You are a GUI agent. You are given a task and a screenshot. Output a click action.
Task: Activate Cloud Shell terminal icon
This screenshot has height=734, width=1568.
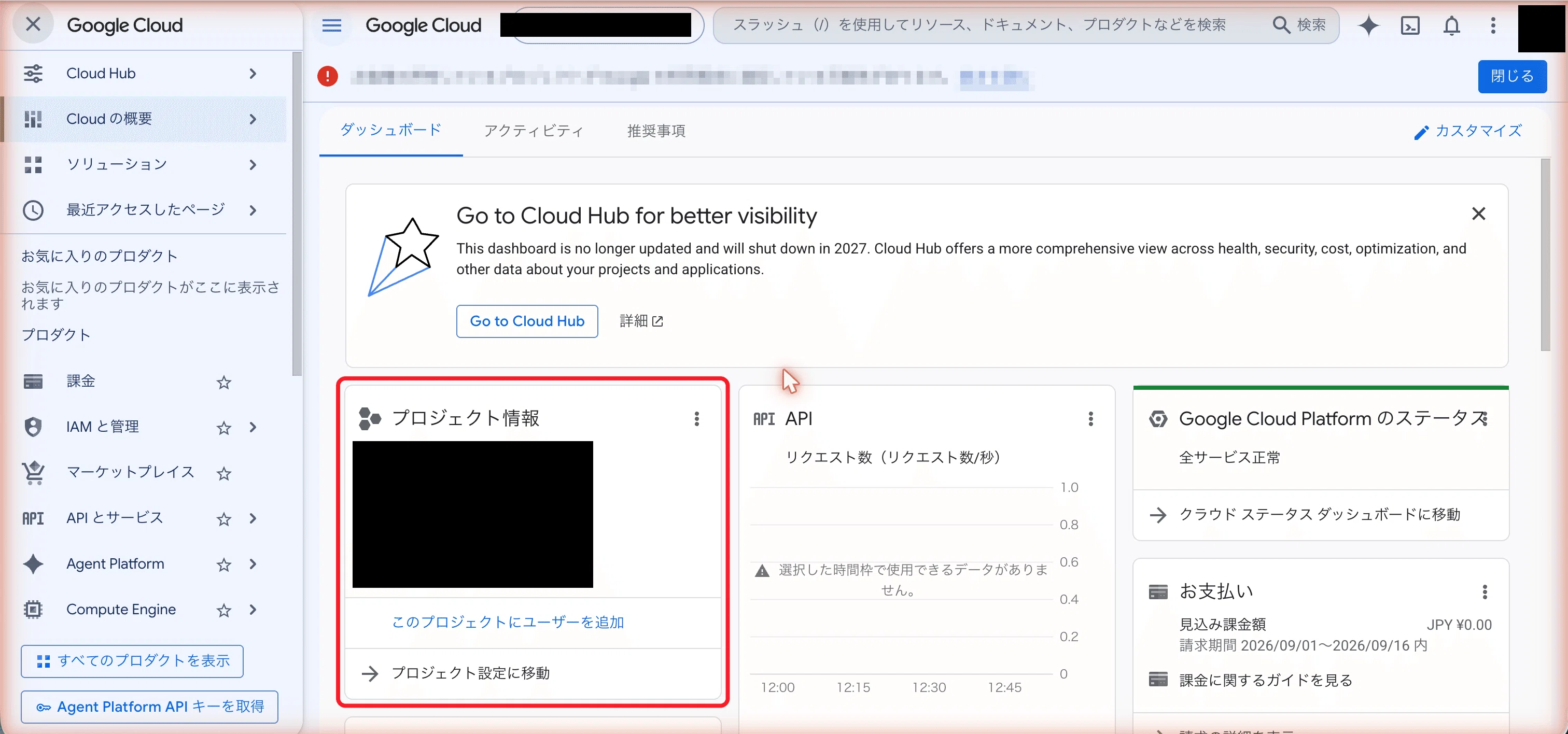[x=1410, y=25]
